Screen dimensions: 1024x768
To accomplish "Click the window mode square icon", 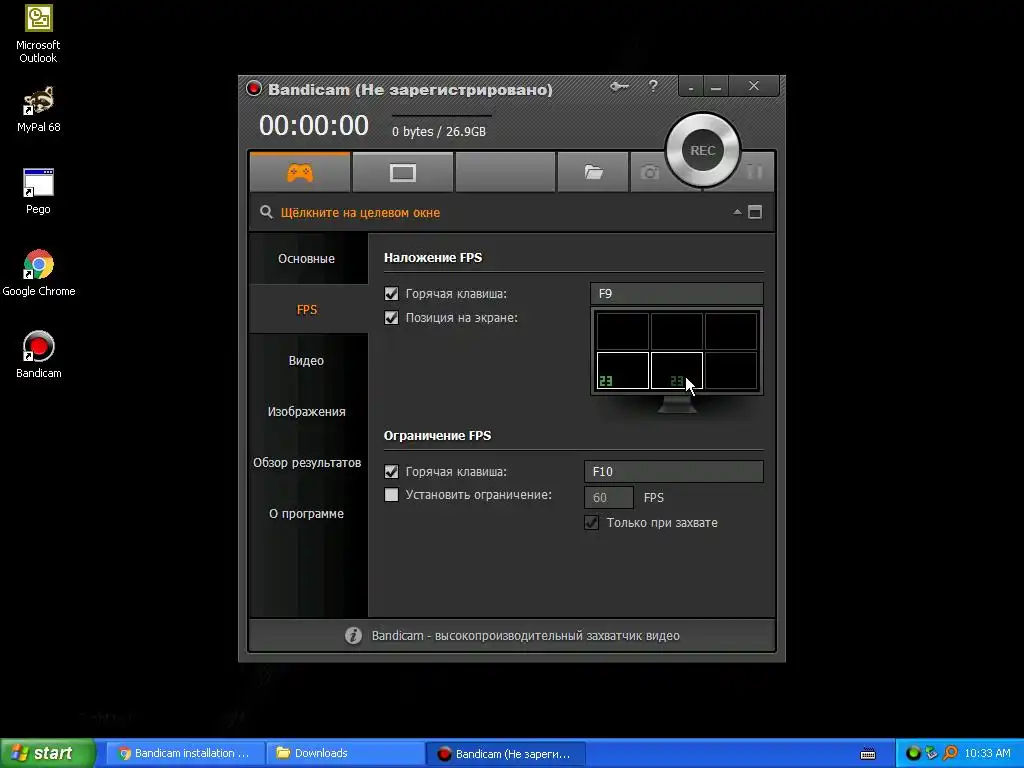I will 755,212.
